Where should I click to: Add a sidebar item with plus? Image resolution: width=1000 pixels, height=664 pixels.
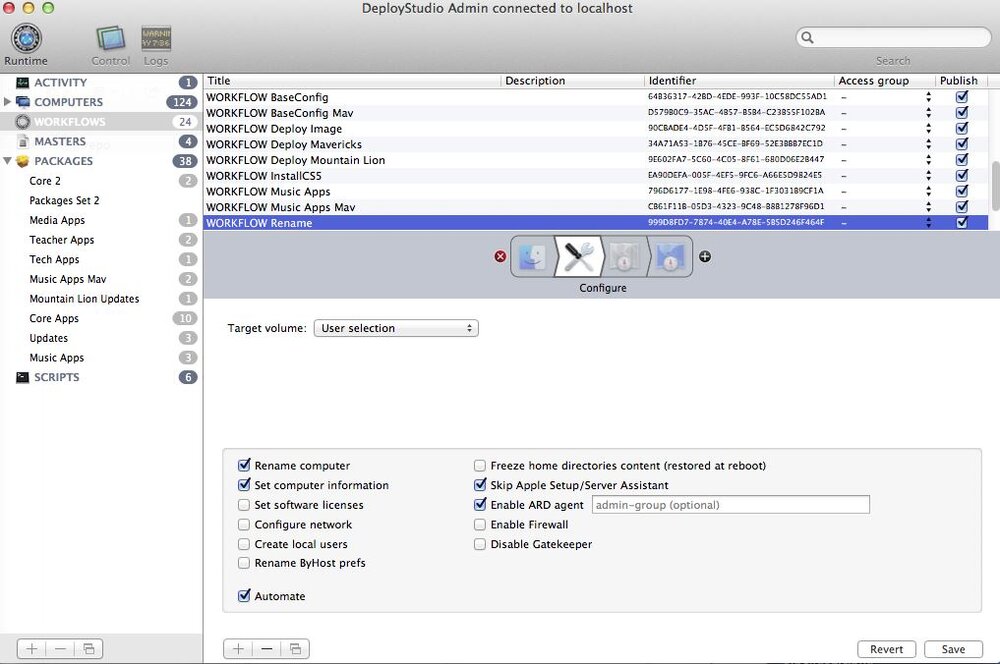pos(31,649)
